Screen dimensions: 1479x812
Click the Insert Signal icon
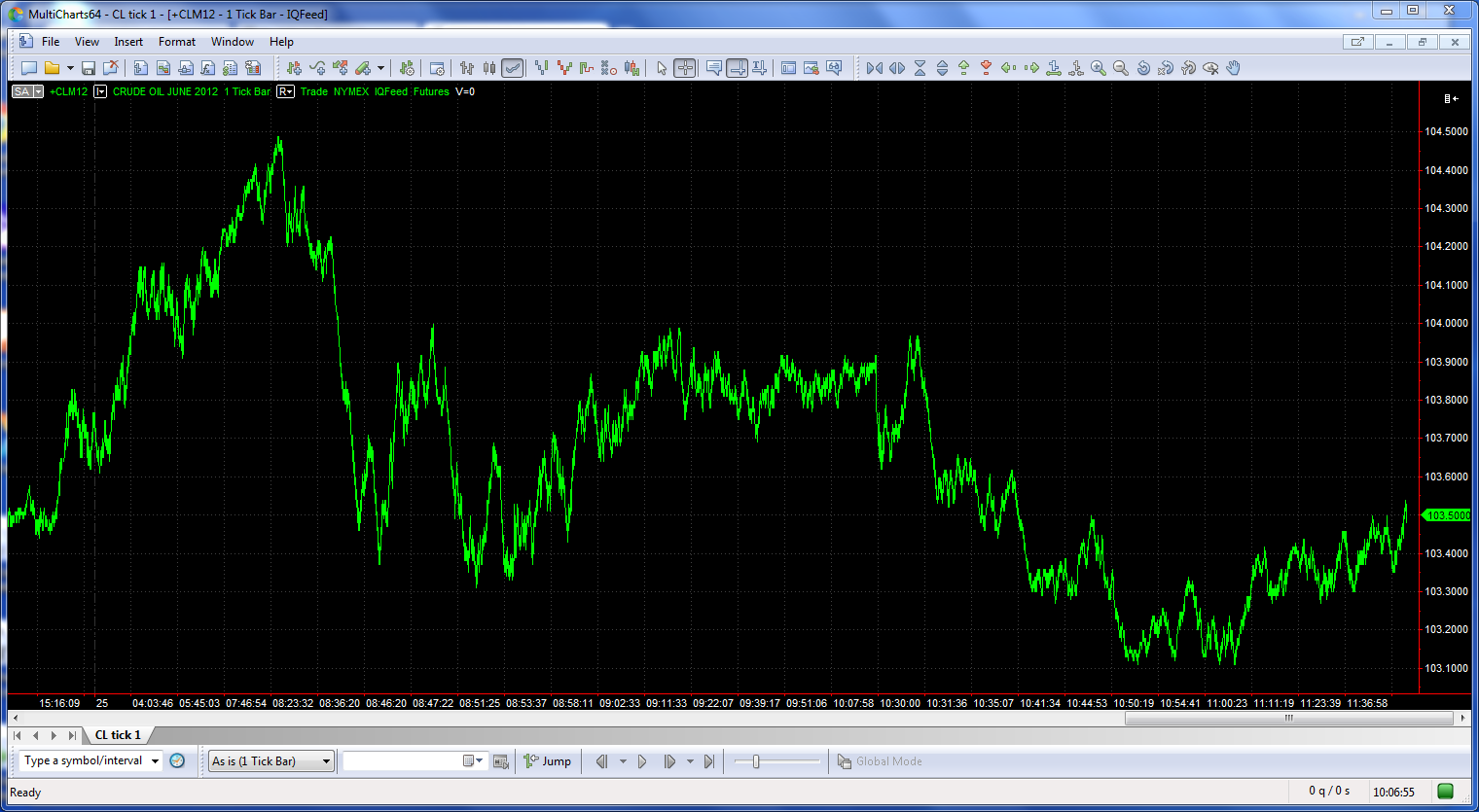[x=294, y=68]
